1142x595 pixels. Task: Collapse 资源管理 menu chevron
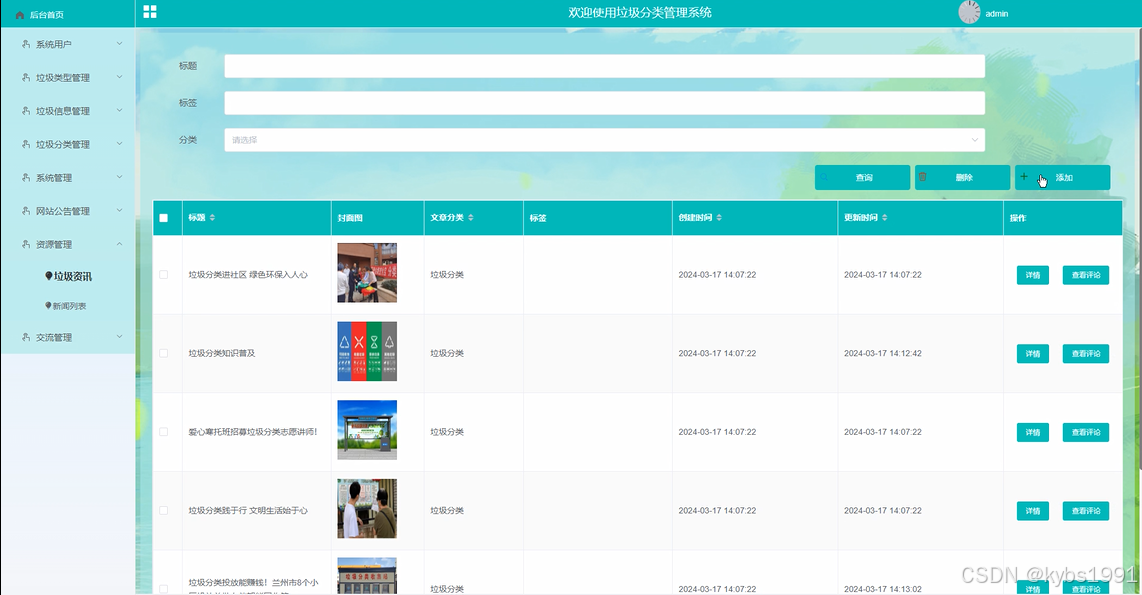[119, 244]
